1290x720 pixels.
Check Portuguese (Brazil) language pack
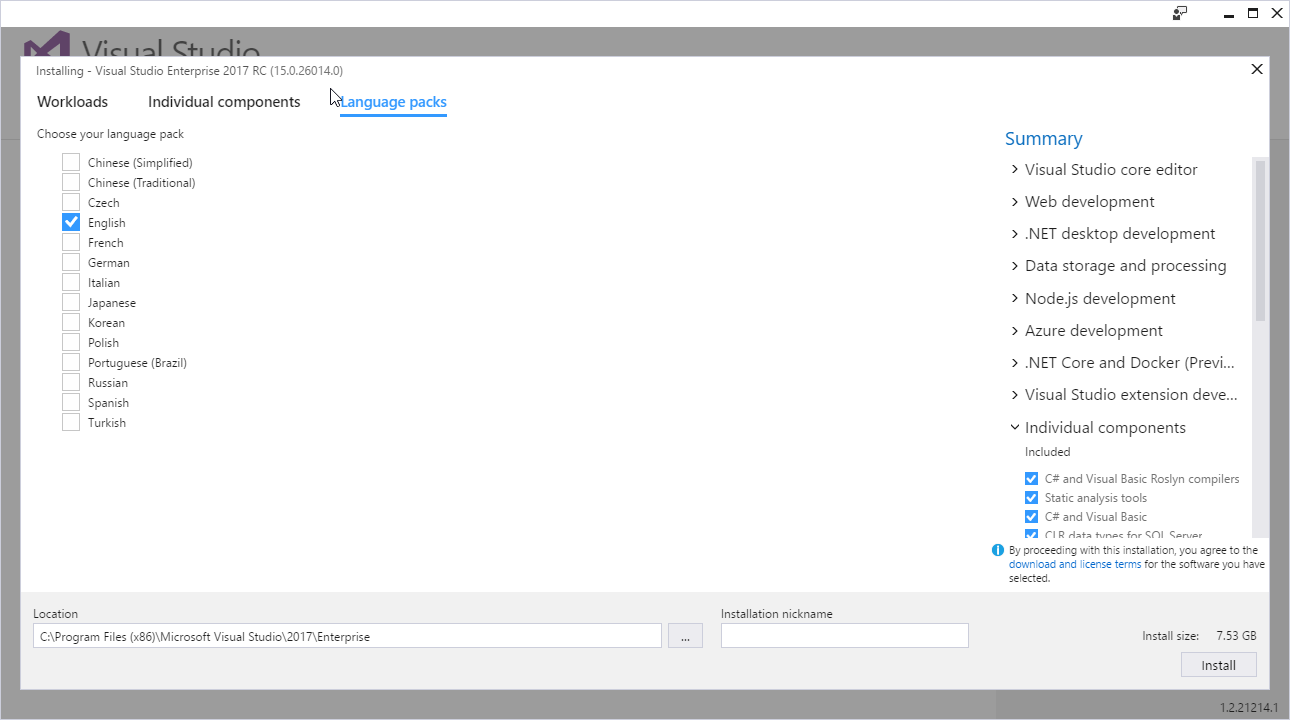click(x=71, y=362)
